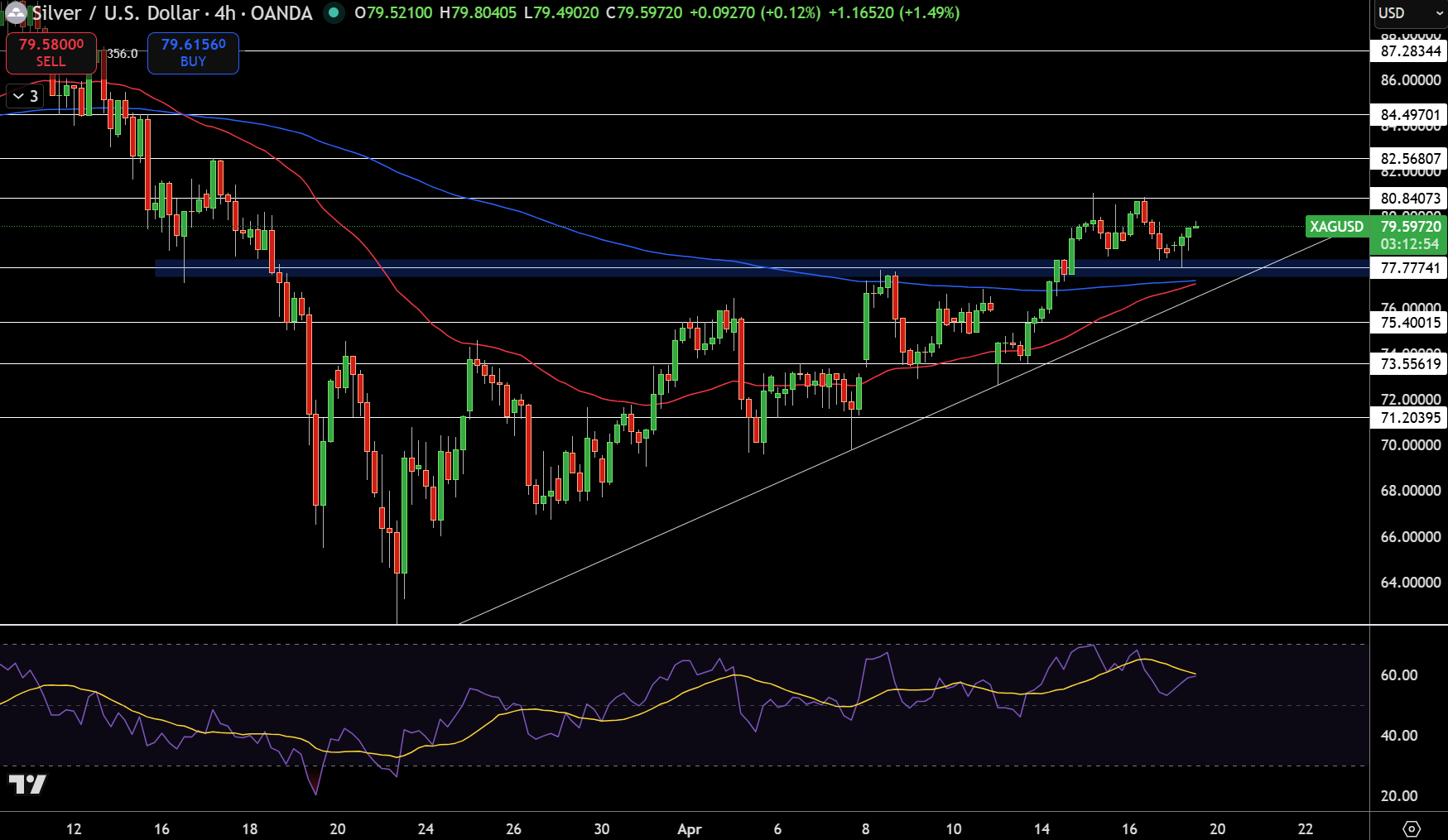This screenshot has height=840, width=1448.
Task: Click the low value L79.49020
Action: 561,13
